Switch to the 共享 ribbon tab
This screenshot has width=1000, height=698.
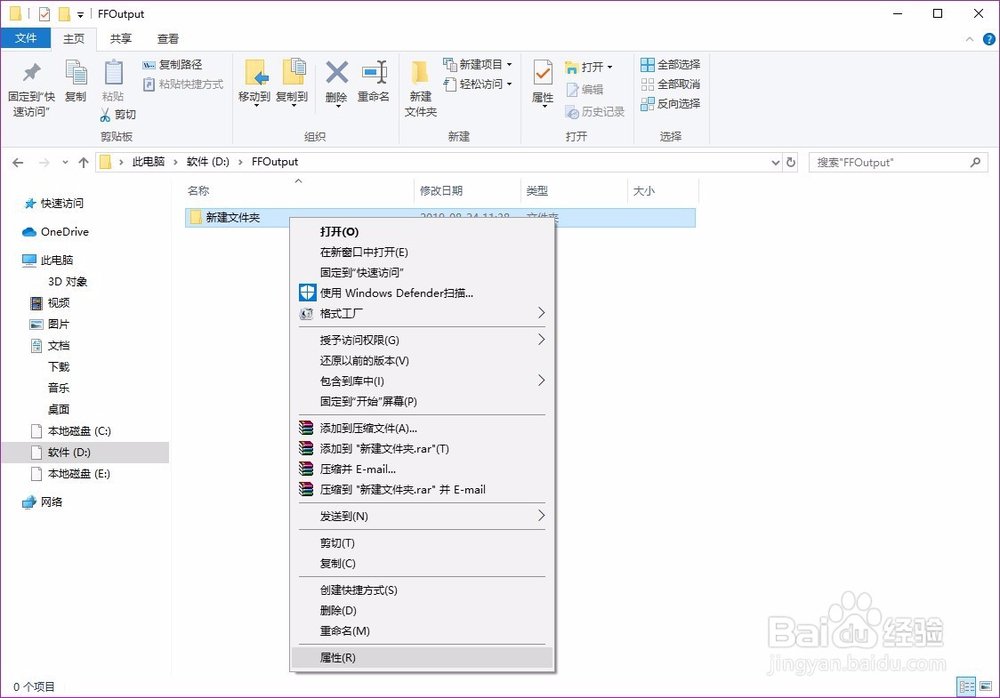point(120,38)
